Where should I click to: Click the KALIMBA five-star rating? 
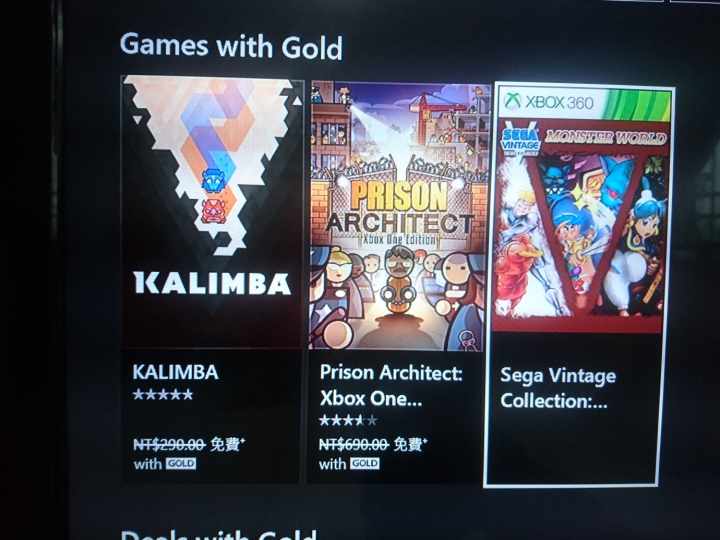point(163,394)
